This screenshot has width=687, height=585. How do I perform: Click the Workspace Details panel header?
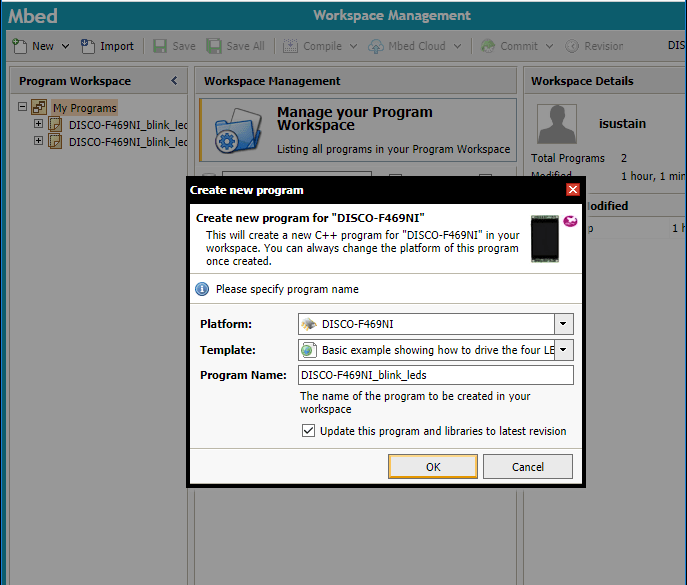tap(606, 81)
